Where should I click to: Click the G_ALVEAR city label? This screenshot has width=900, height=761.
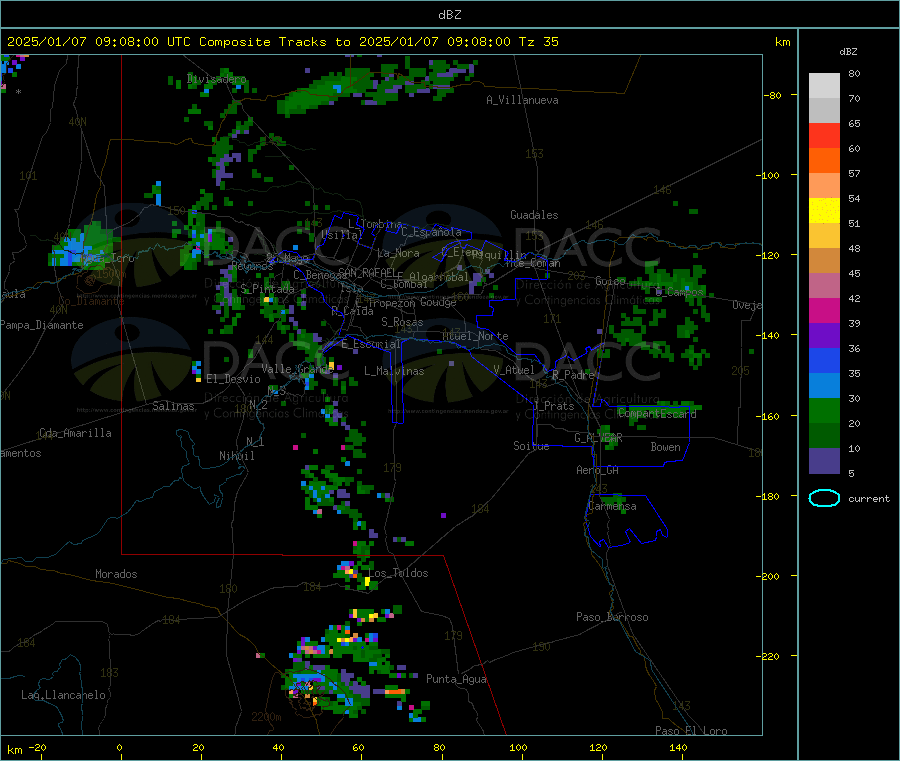click(598, 438)
